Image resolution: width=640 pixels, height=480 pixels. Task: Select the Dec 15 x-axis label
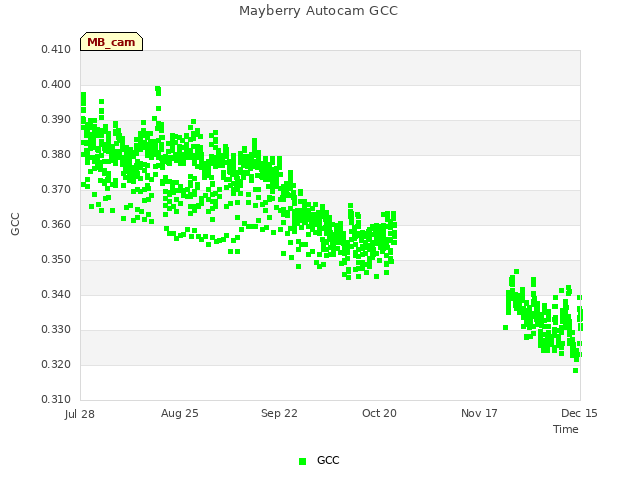(579, 413)
